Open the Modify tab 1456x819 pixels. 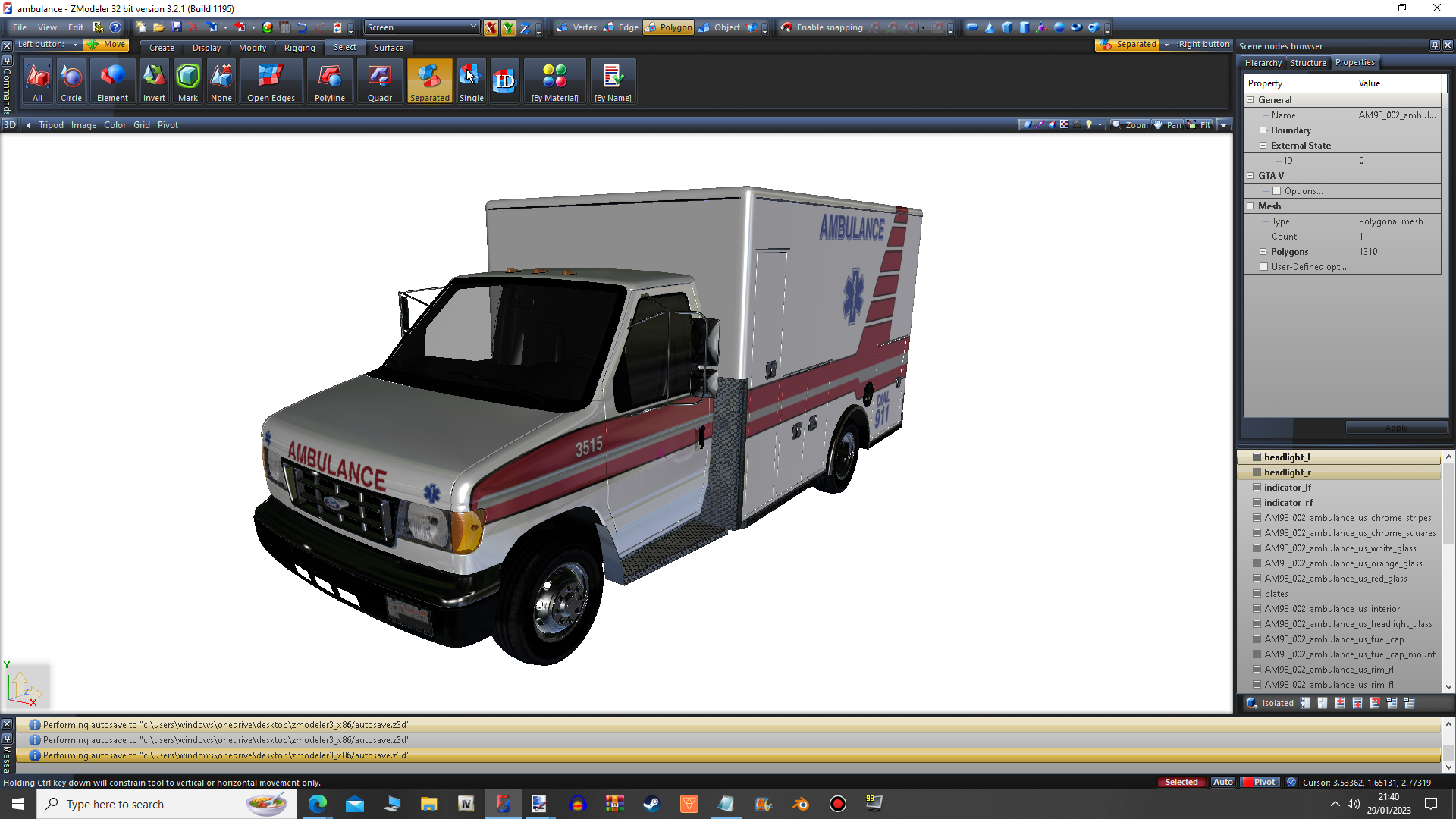click(253, 48)
